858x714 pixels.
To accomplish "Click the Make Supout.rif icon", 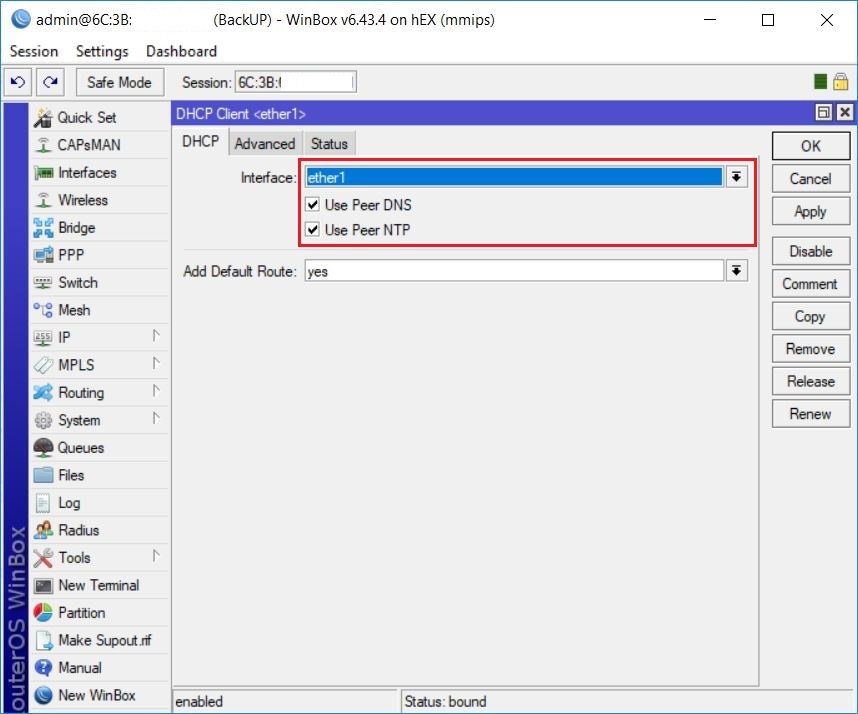I will point(43,640).
